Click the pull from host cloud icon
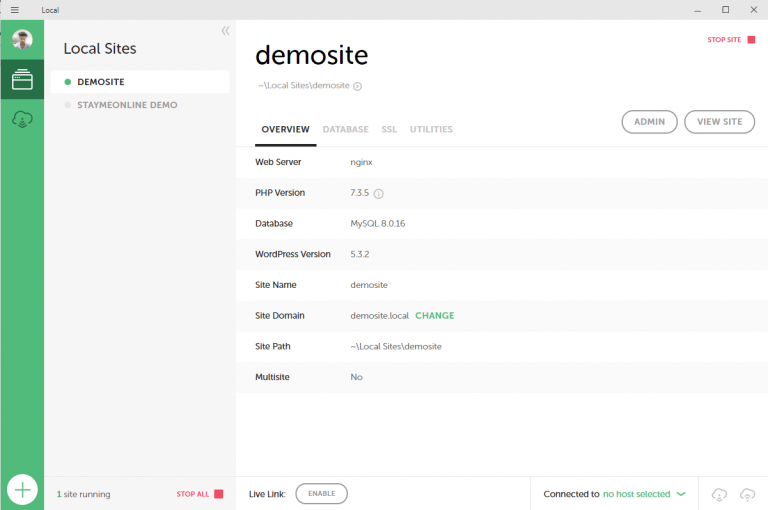Image resolution: width=768 pixels, height=510 pixels. point(719,494)
